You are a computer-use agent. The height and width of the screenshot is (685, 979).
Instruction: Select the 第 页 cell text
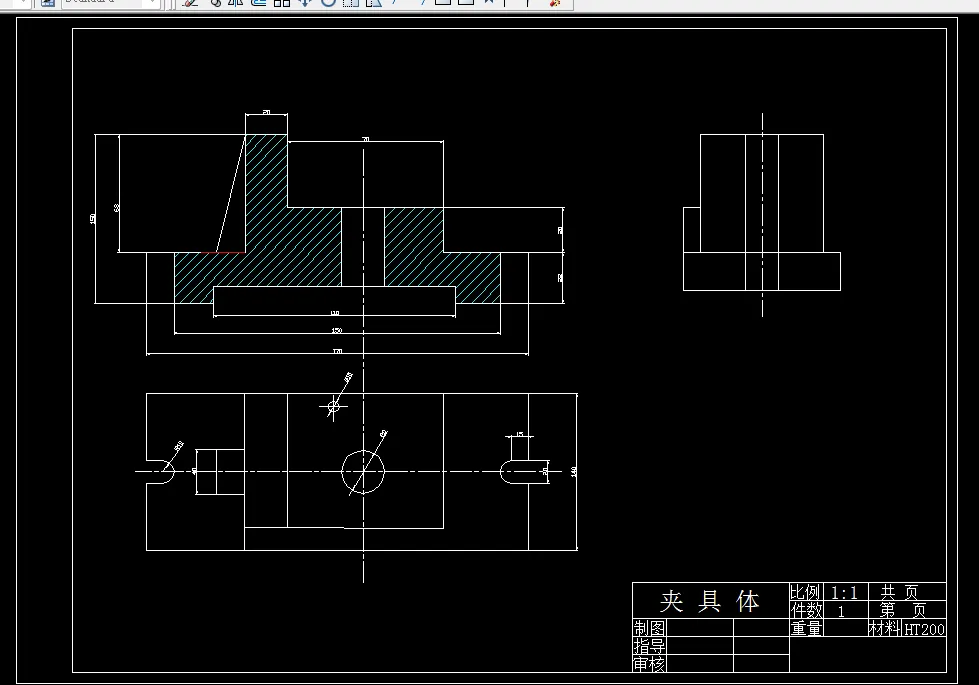tap(903, 610)
